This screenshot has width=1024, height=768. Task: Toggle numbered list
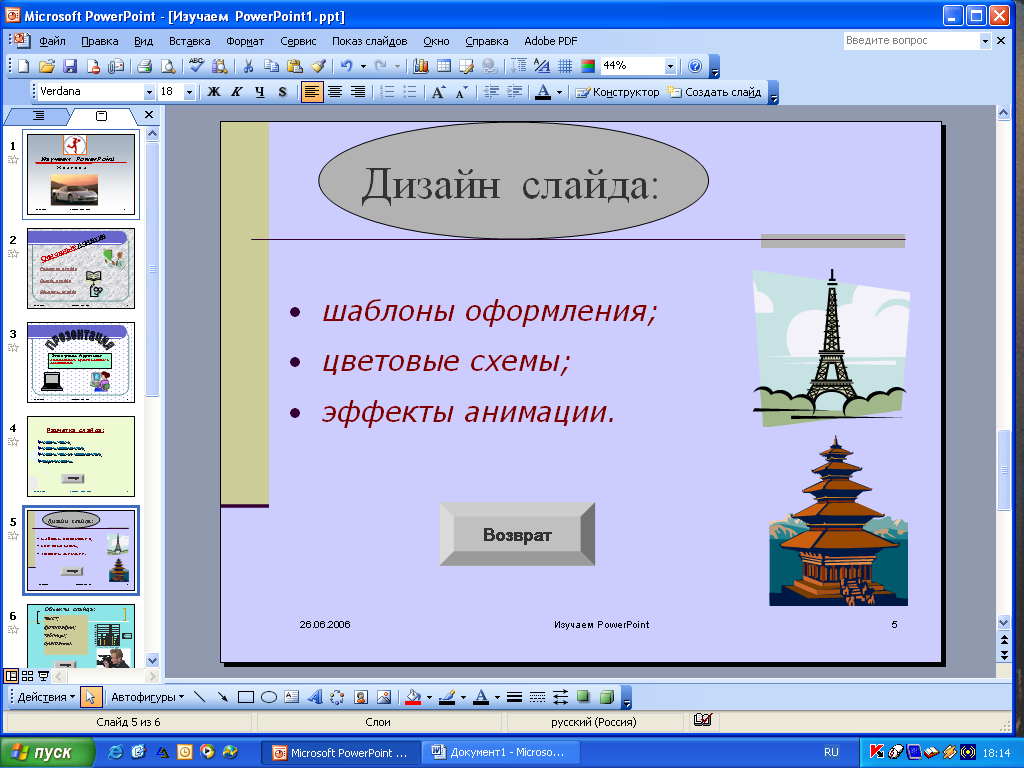coord(387,92)
